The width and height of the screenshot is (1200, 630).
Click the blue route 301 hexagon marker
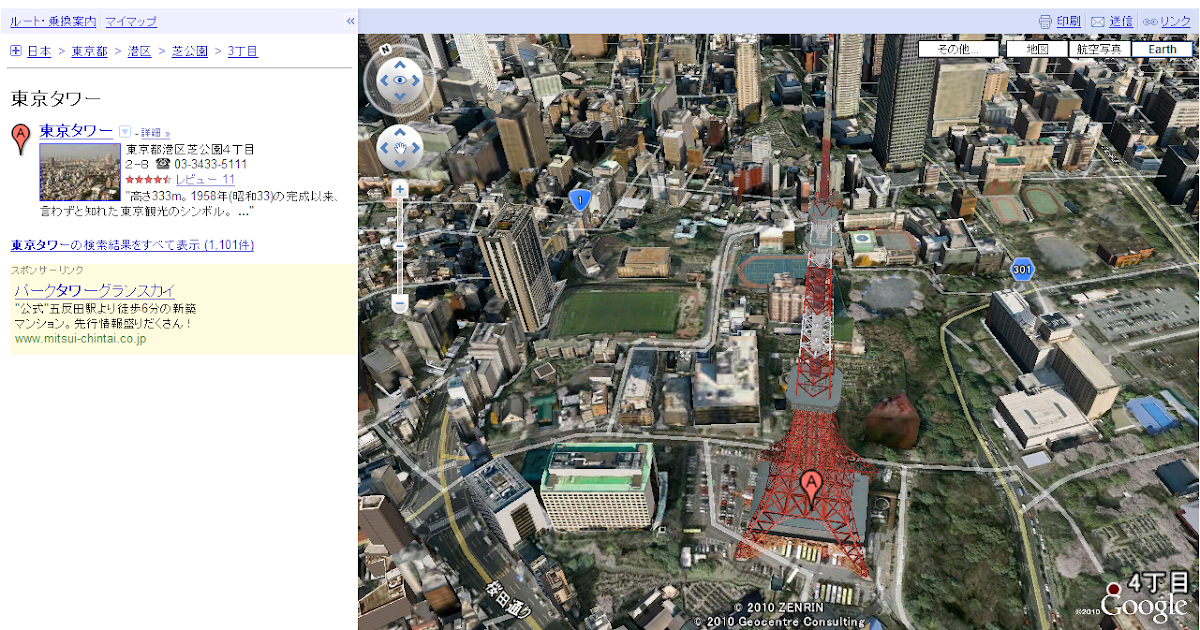coord(1020,269)
